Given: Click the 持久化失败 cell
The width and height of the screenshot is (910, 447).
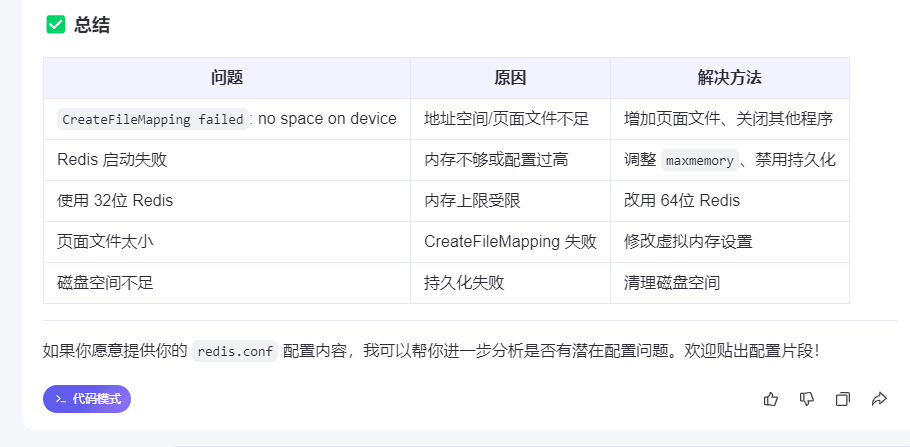Looking at the screenshot, I should coord(510,283).
